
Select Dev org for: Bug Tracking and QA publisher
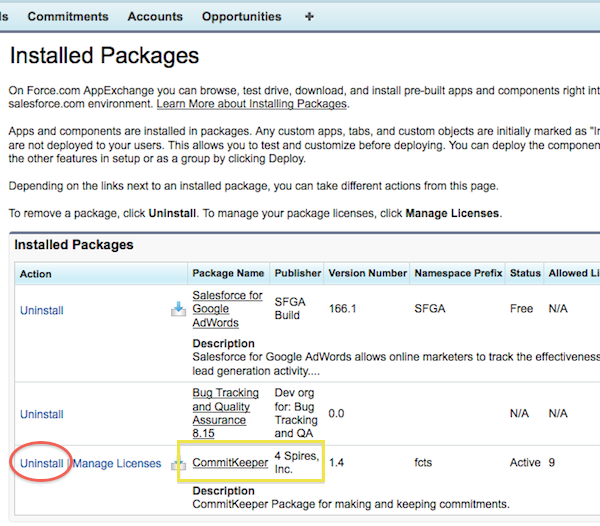coord(296,413)
